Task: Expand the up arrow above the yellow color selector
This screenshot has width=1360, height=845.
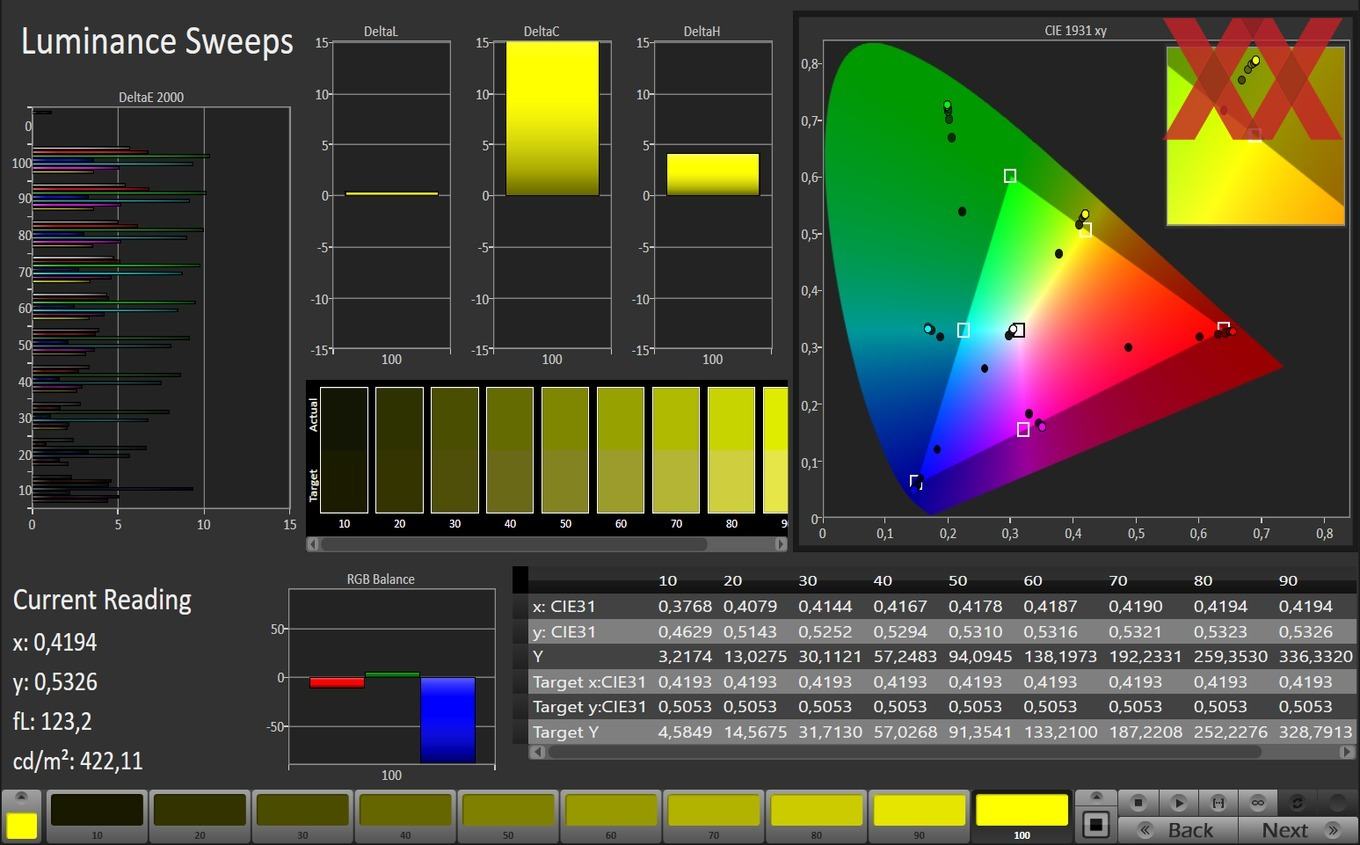Action: click(22, 797)
